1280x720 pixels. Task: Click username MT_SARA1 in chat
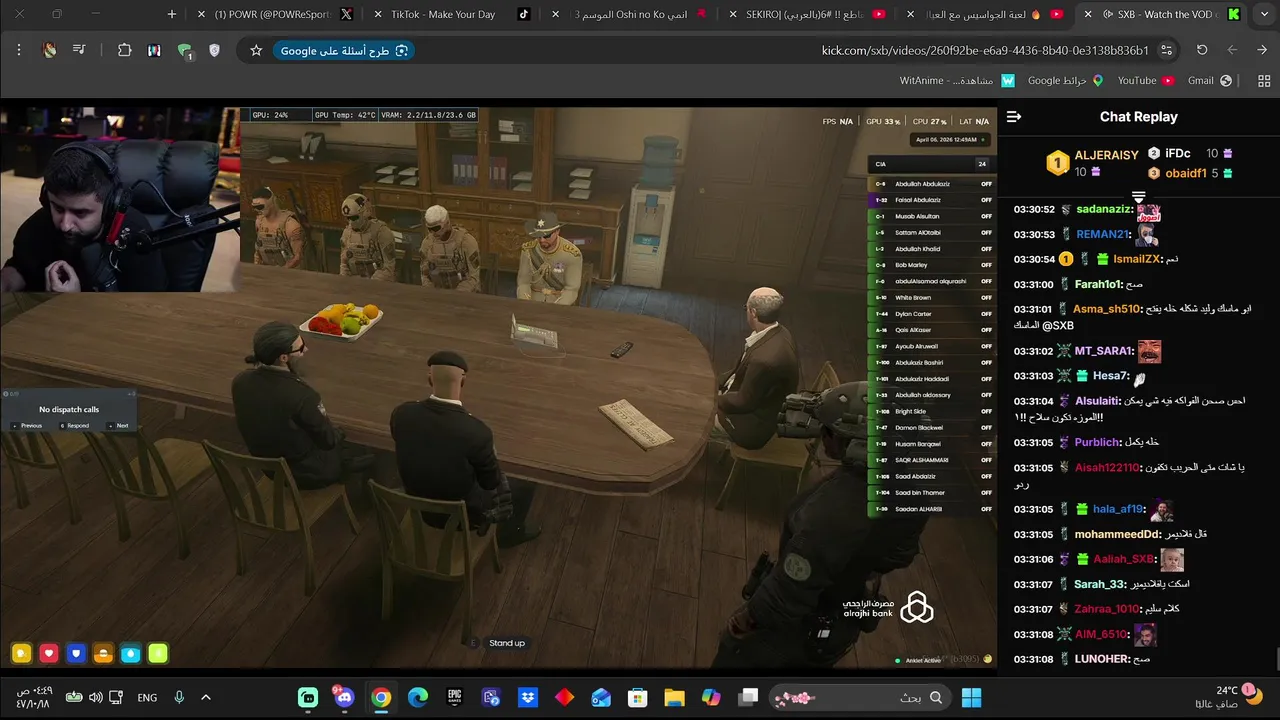point(1104,351)
